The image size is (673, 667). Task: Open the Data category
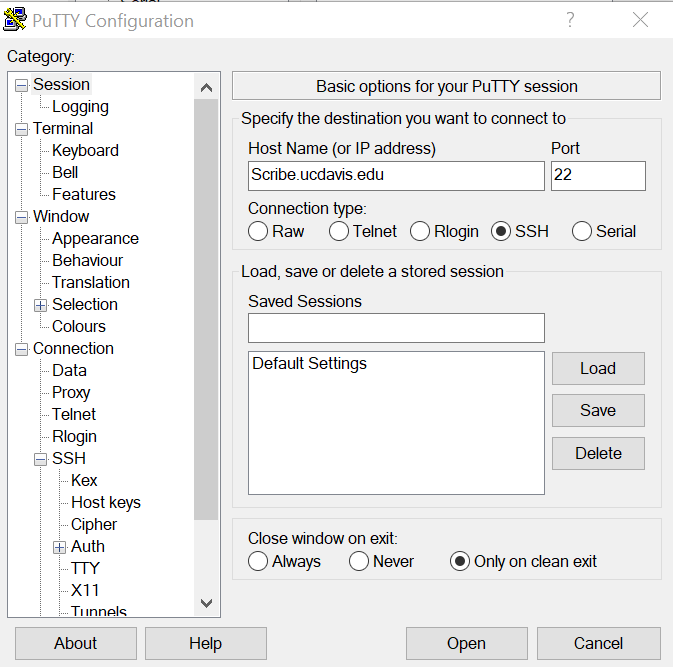tap(69, 370)
